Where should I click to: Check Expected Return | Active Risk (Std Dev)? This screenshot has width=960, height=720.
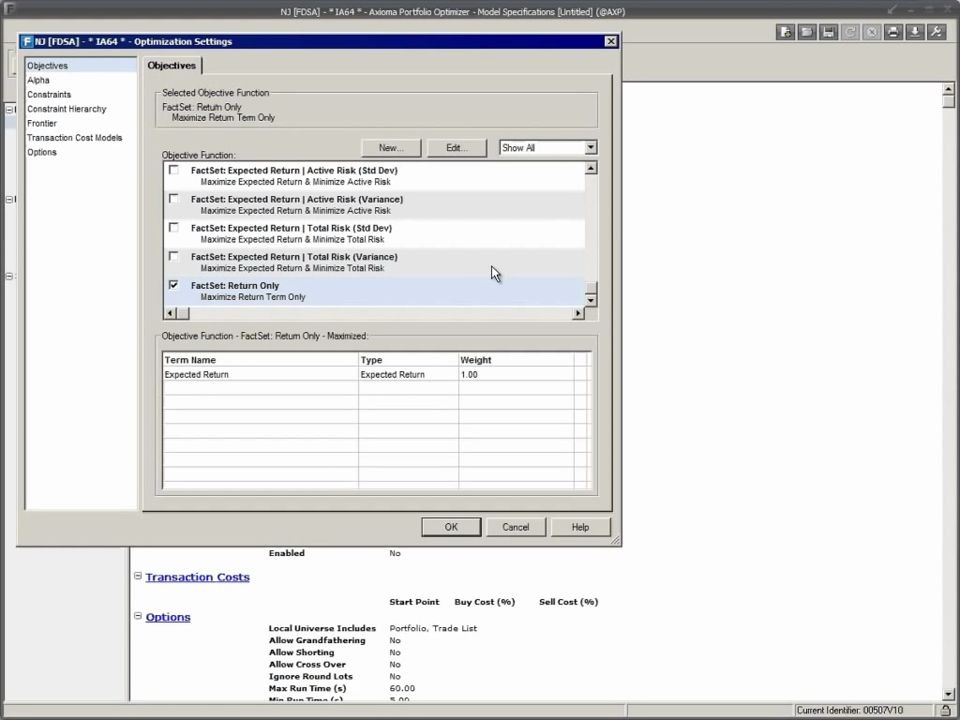point(174,170)
